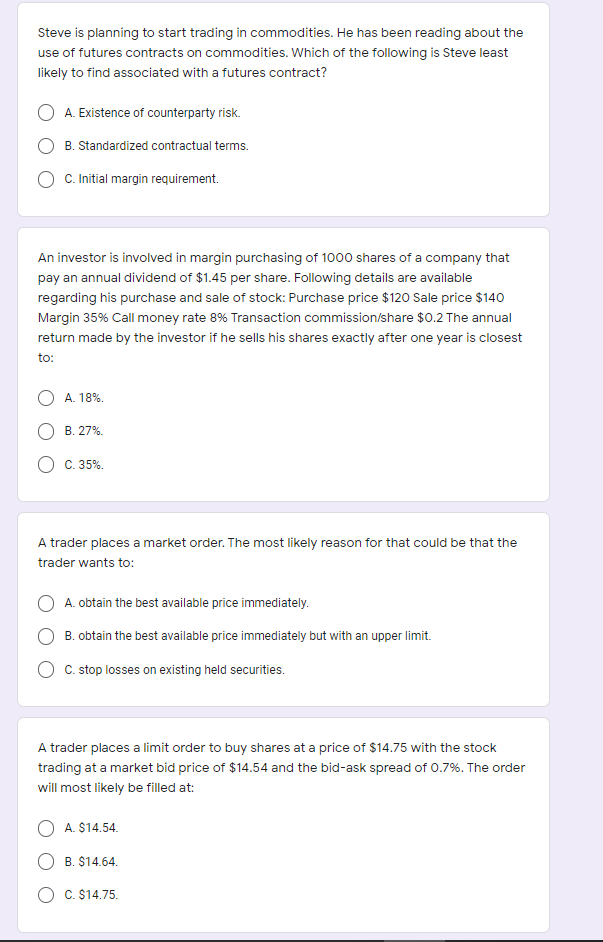Click the answer label text 'C. $14.75.'
The height and width of the screenshot is (942, 603).
(91, 895)
